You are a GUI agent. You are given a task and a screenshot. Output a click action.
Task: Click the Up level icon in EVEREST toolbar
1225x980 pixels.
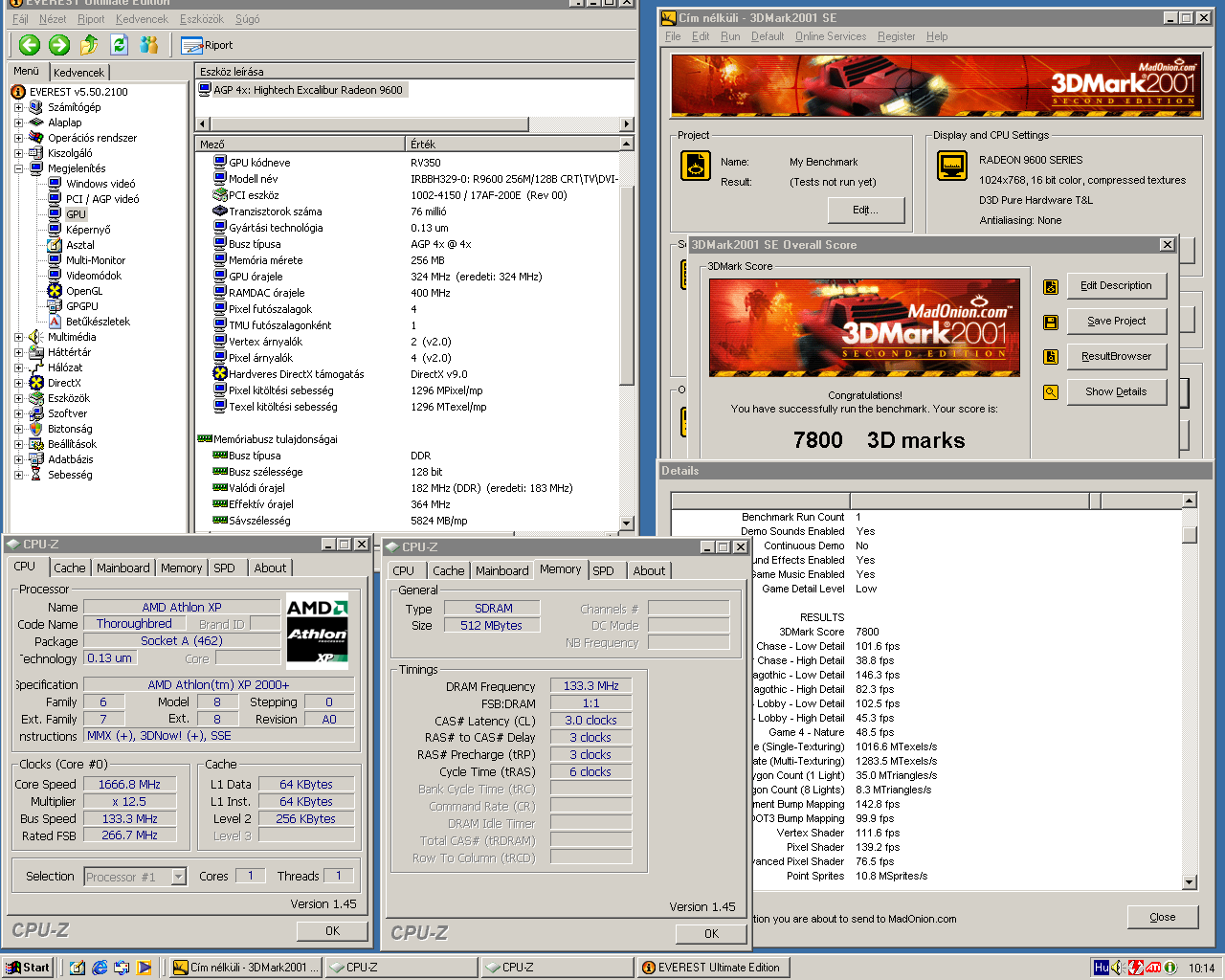pyautogui.click(x=89, y=44)
